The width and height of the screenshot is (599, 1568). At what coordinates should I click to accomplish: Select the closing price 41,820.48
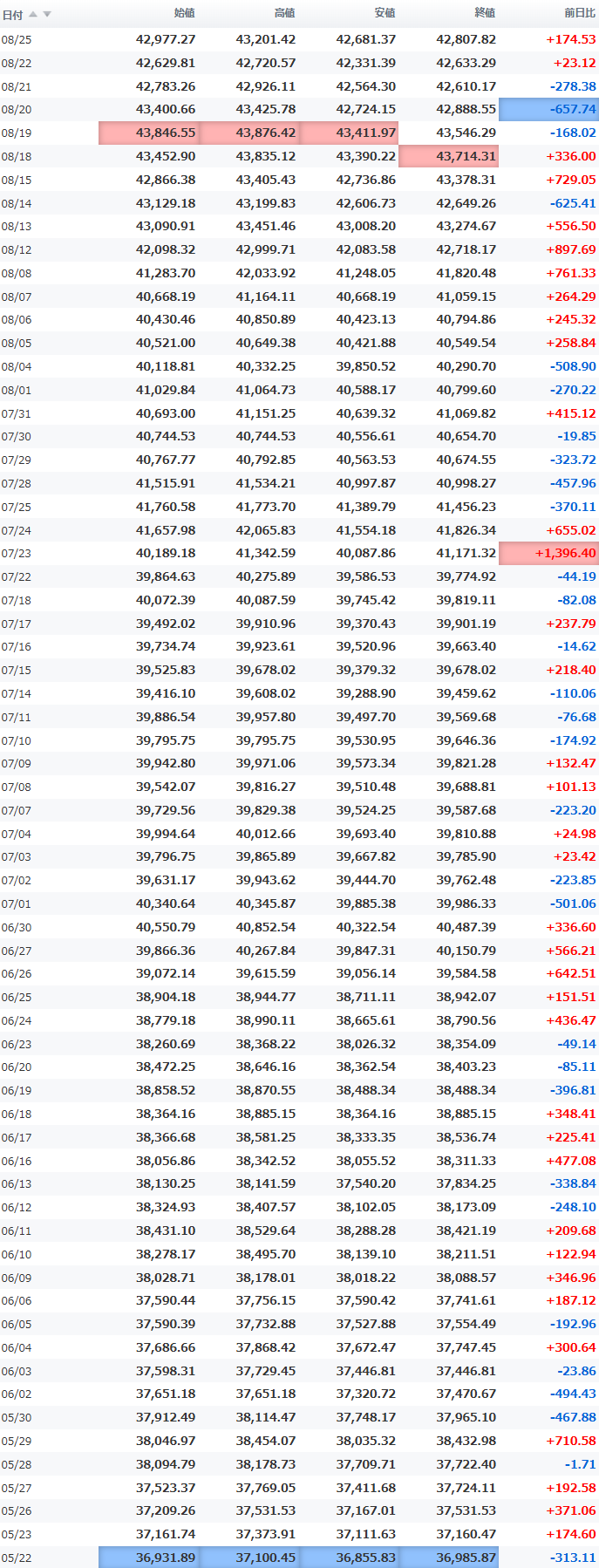point(466,273)
